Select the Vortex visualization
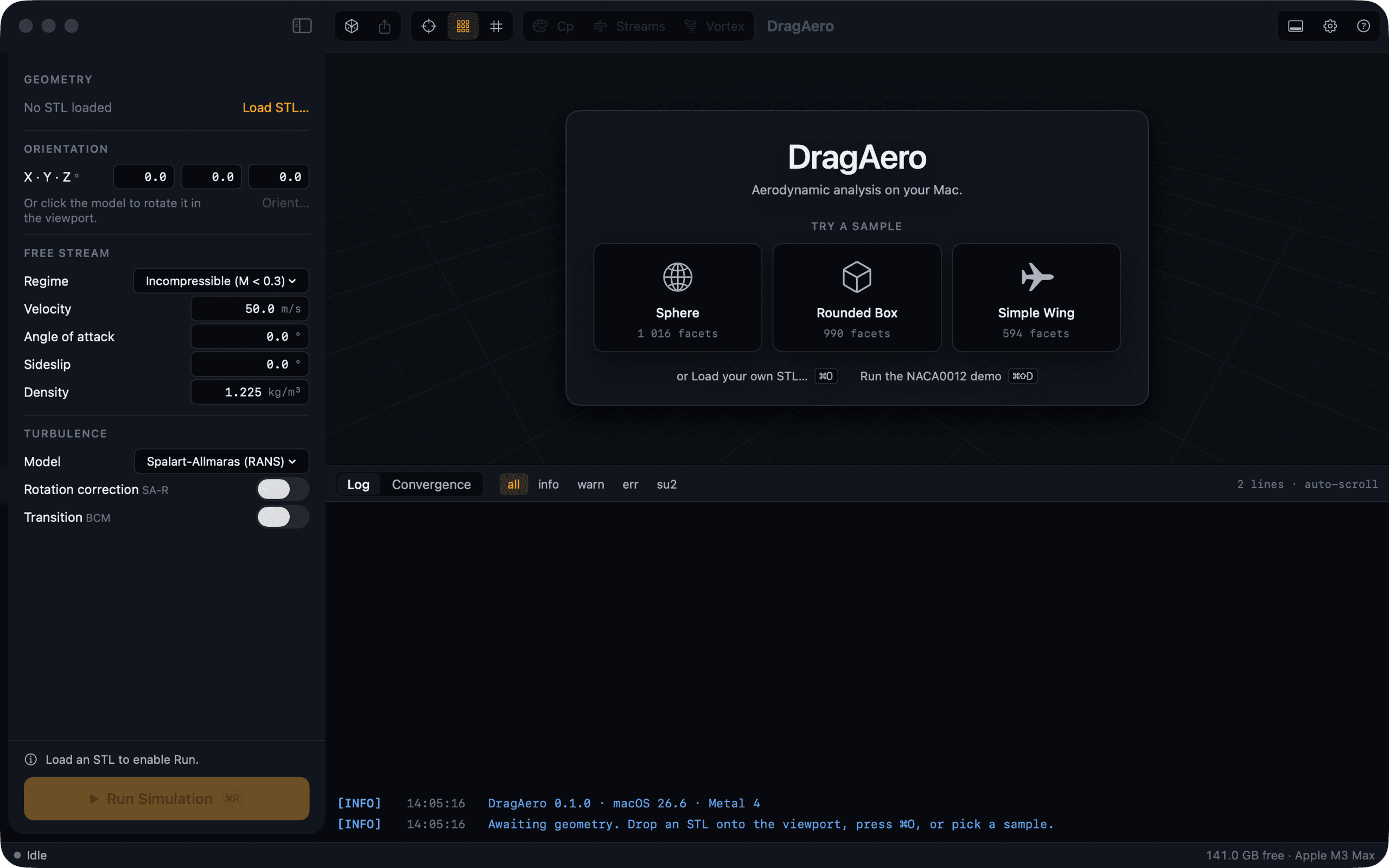Viewport: 1389px width, 868px height. (714, 26)
